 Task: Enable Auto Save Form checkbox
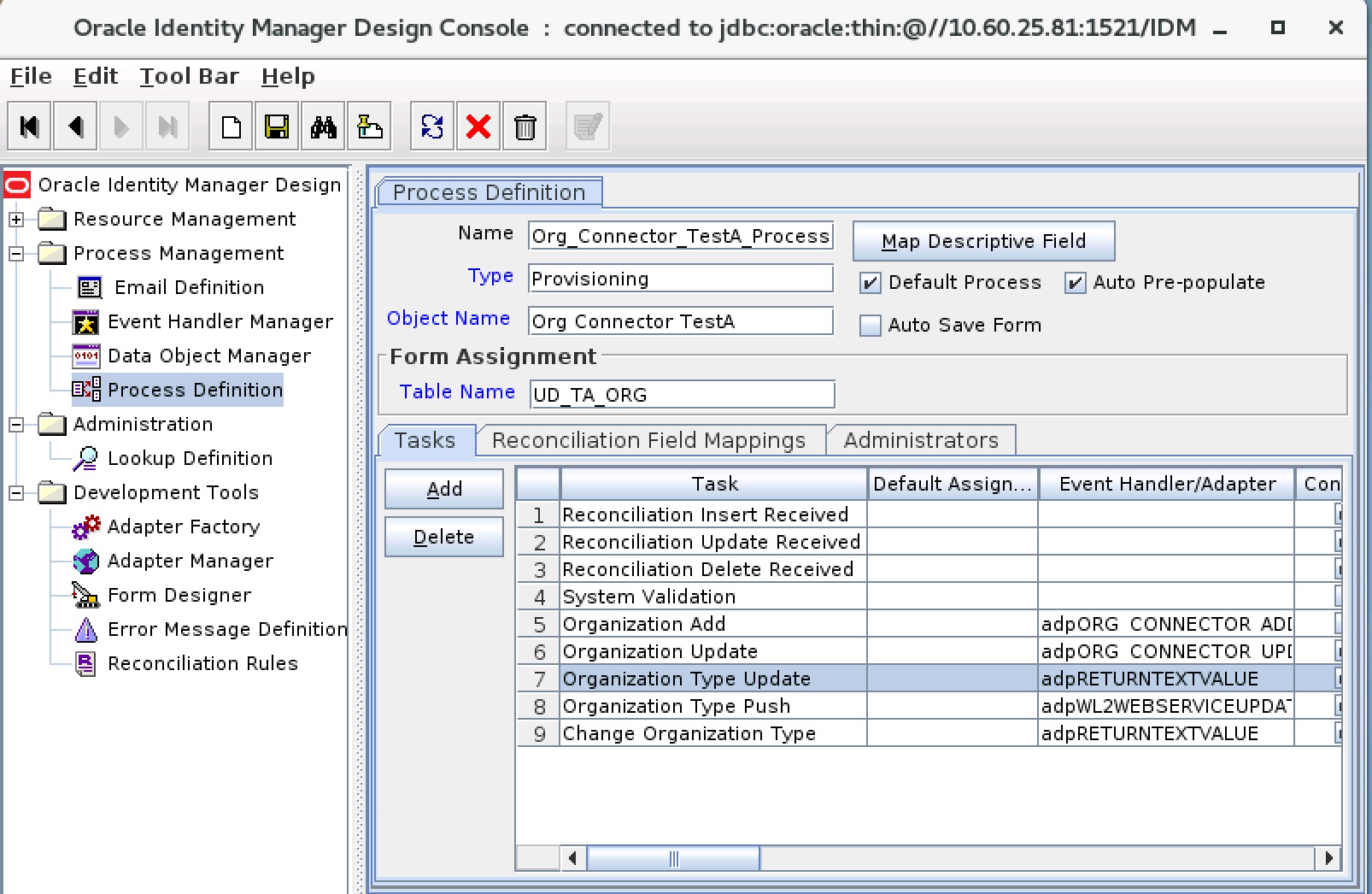(870, 326)
